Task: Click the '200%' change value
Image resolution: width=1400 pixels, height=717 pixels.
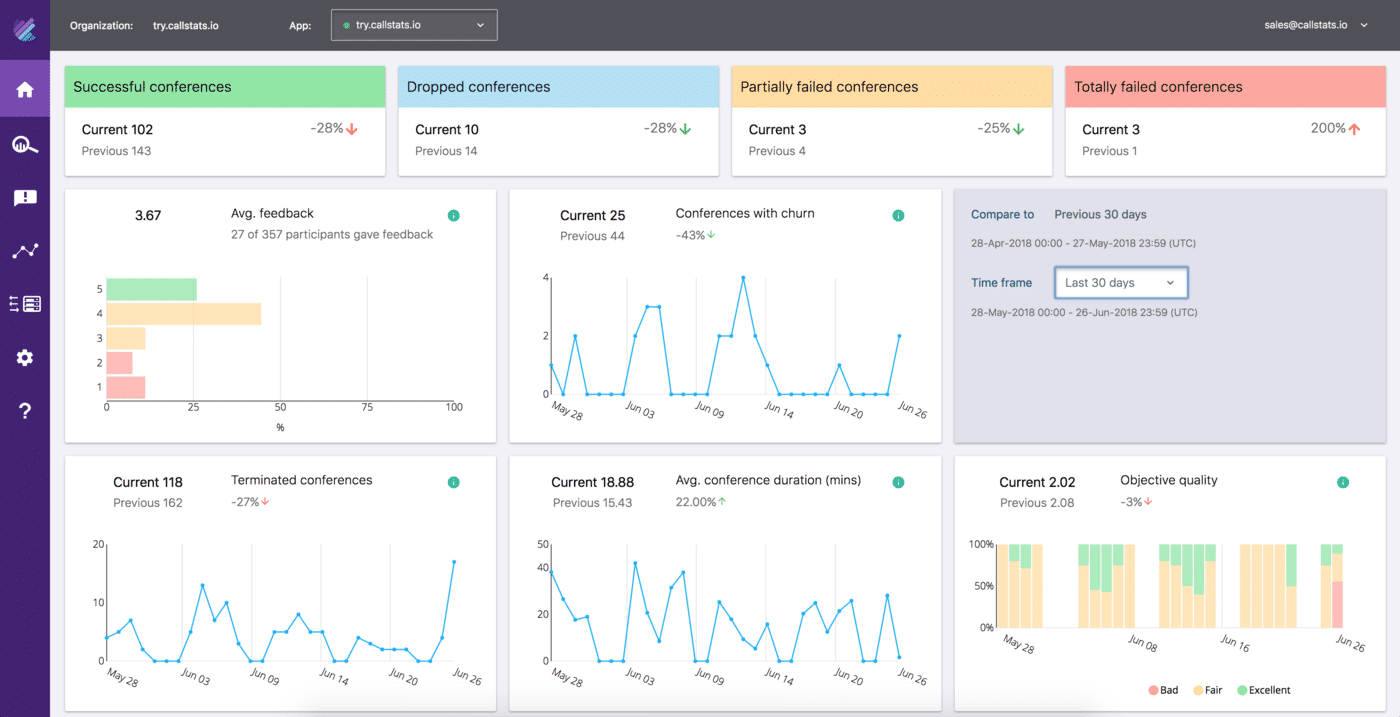Action: pos(1328,128)
